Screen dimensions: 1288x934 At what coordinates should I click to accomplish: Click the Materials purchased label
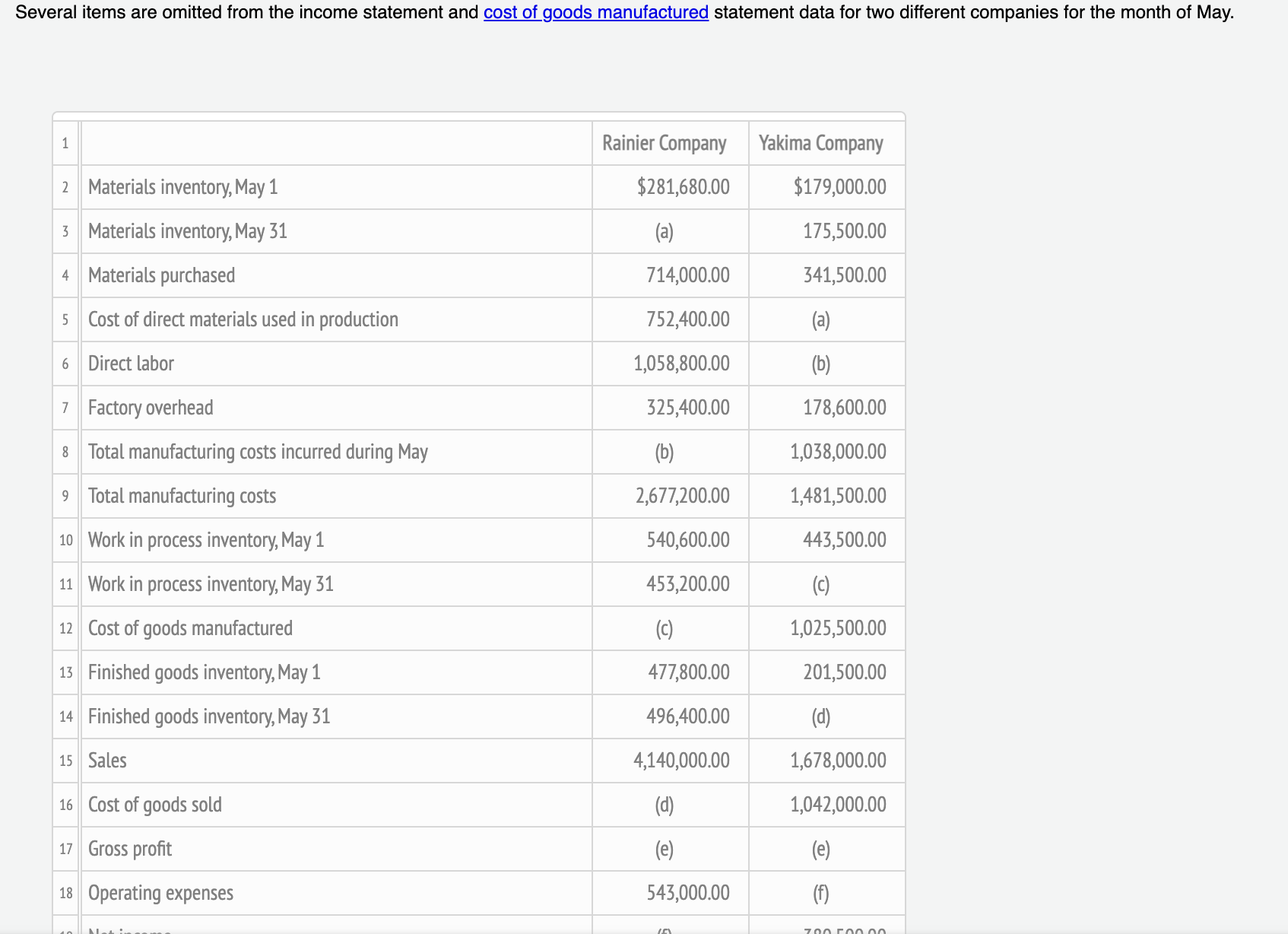(162, 275)
